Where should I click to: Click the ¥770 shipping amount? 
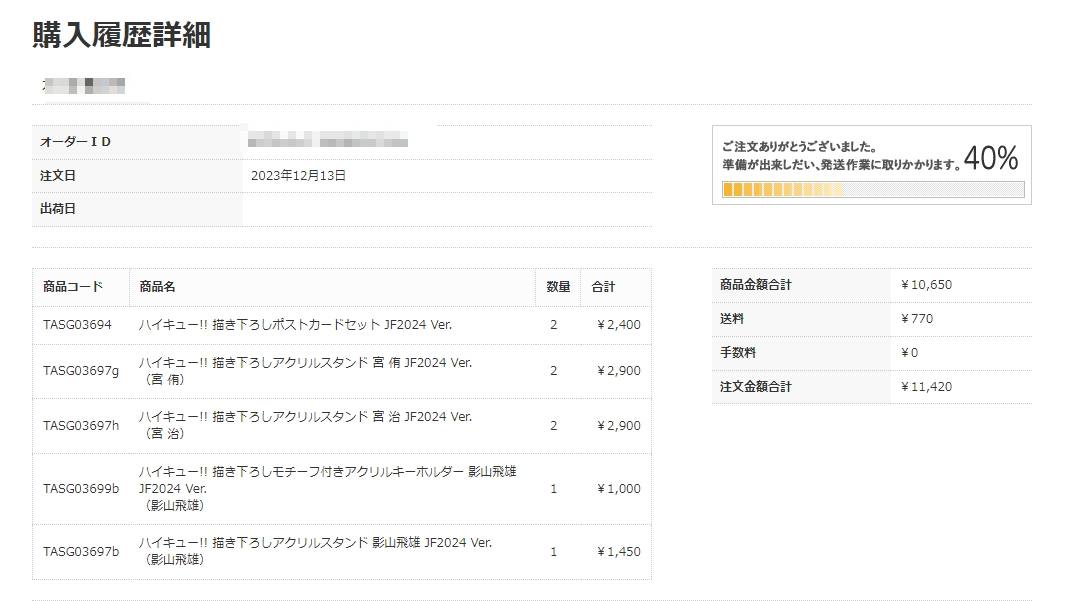(x=917, y=319)
